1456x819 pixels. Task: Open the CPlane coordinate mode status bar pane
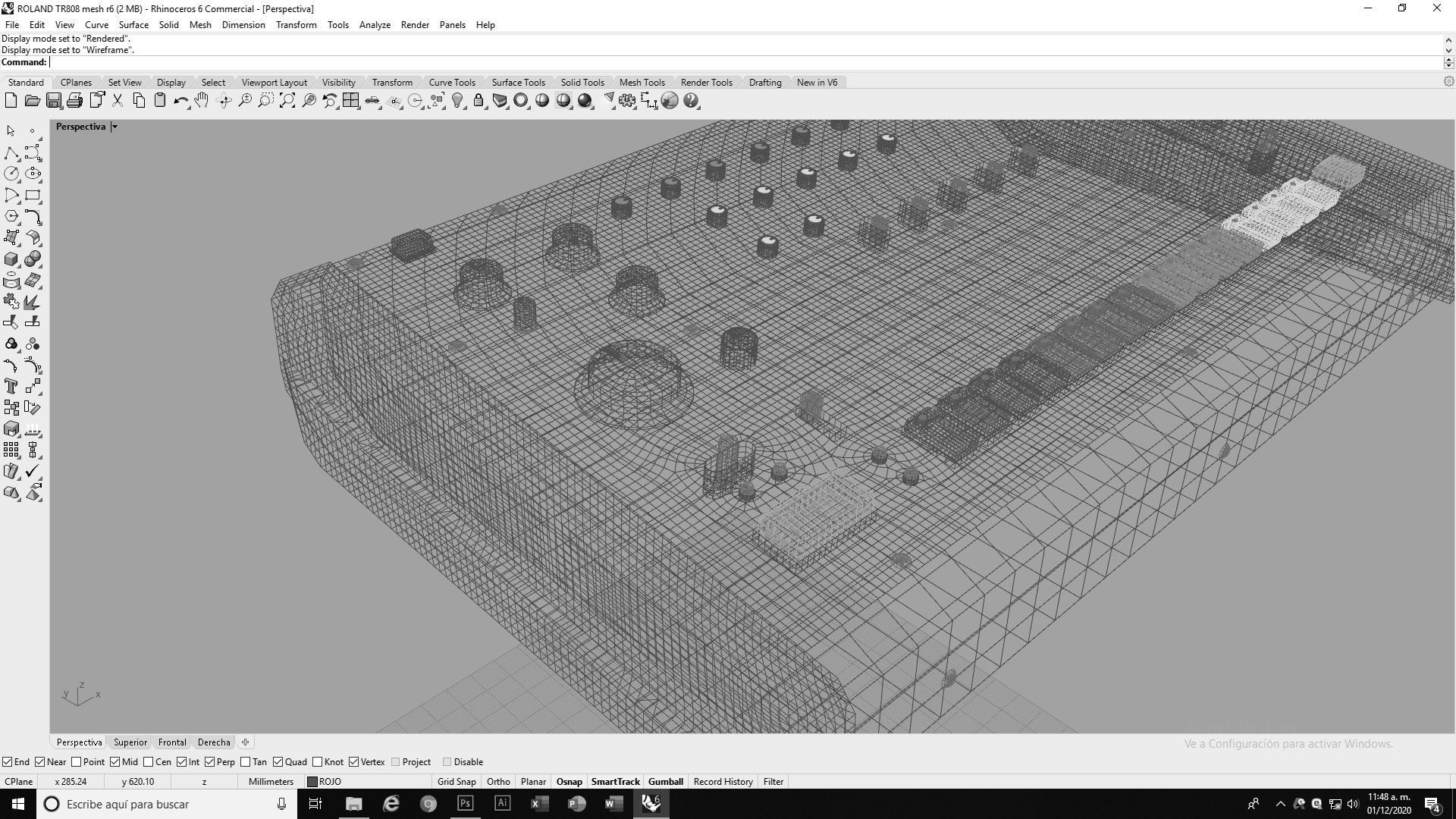(x=18, y=782)
